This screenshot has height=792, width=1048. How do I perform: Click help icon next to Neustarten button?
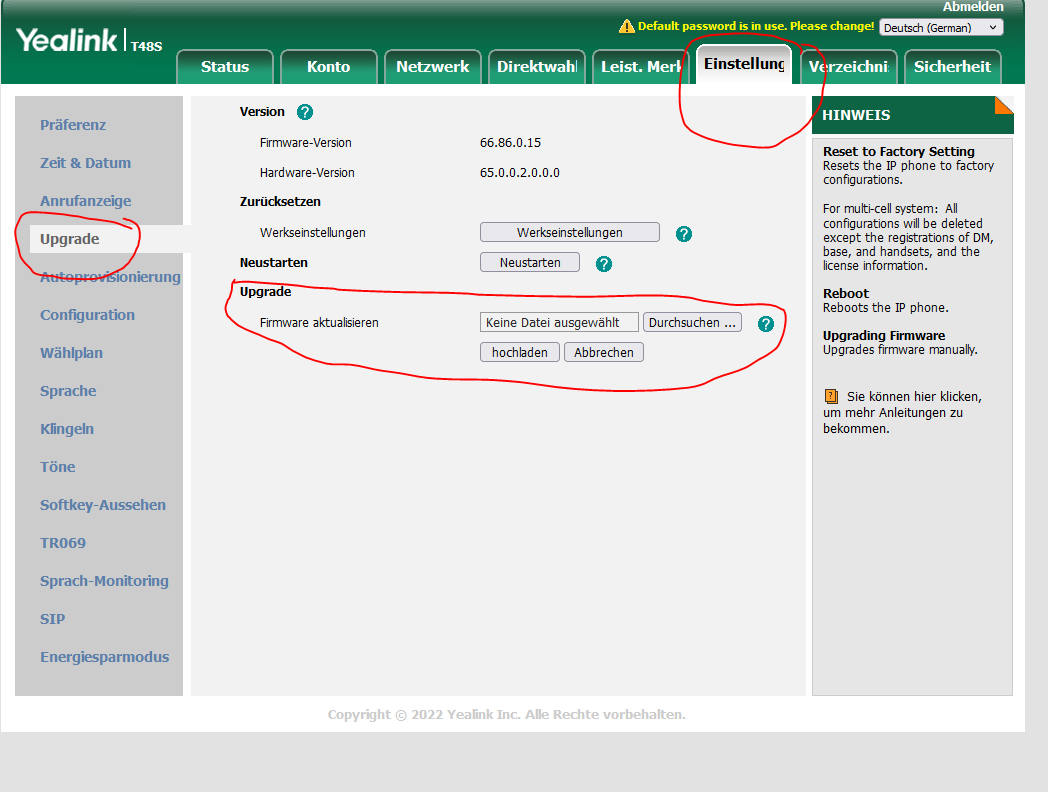(604, 264)
